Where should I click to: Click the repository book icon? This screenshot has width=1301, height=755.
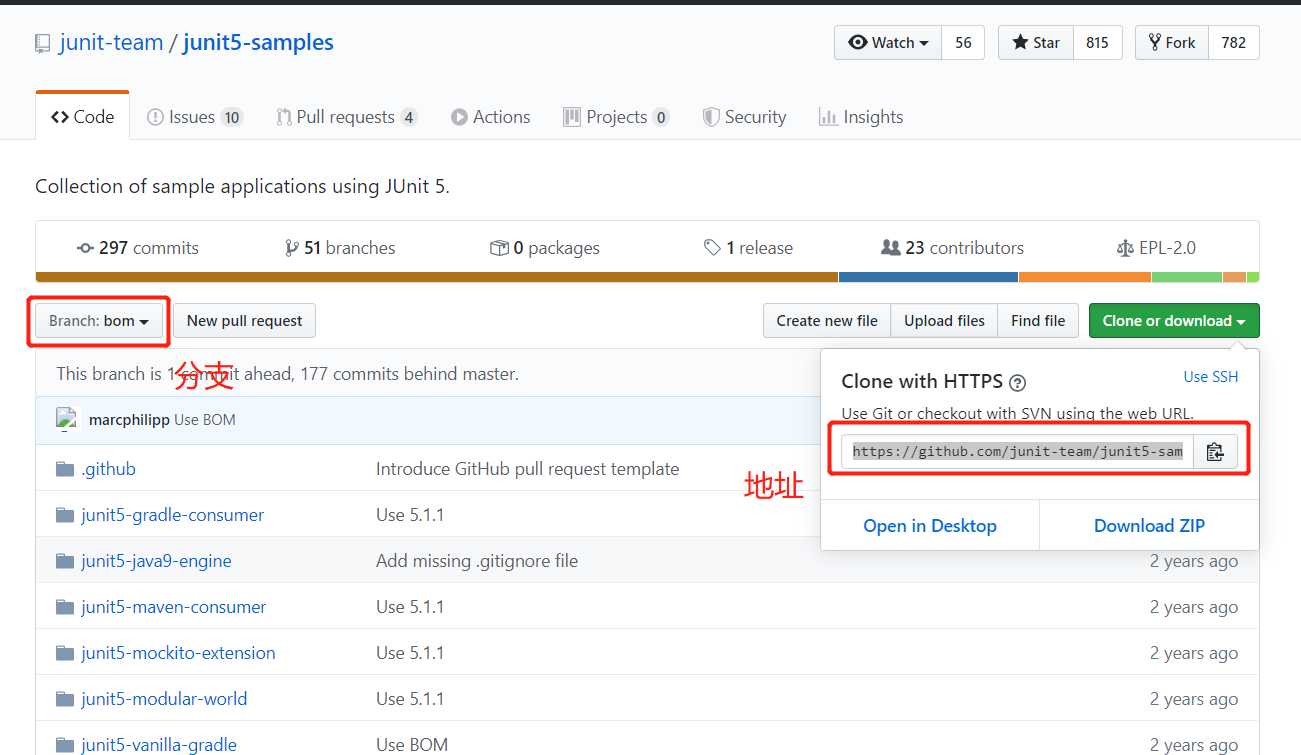click(x=42, y=43)
